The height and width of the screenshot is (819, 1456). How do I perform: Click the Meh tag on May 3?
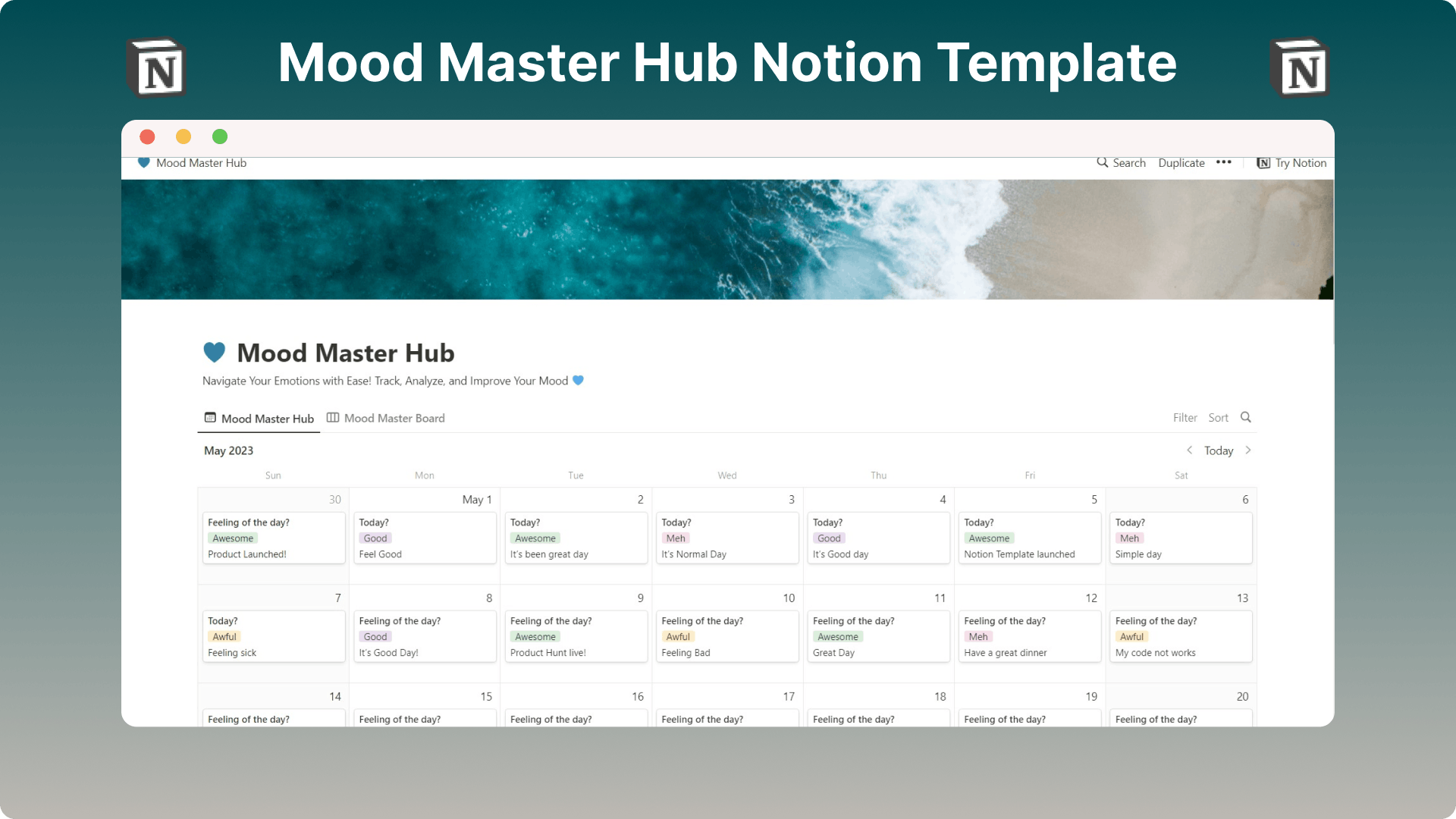[676, 538]
